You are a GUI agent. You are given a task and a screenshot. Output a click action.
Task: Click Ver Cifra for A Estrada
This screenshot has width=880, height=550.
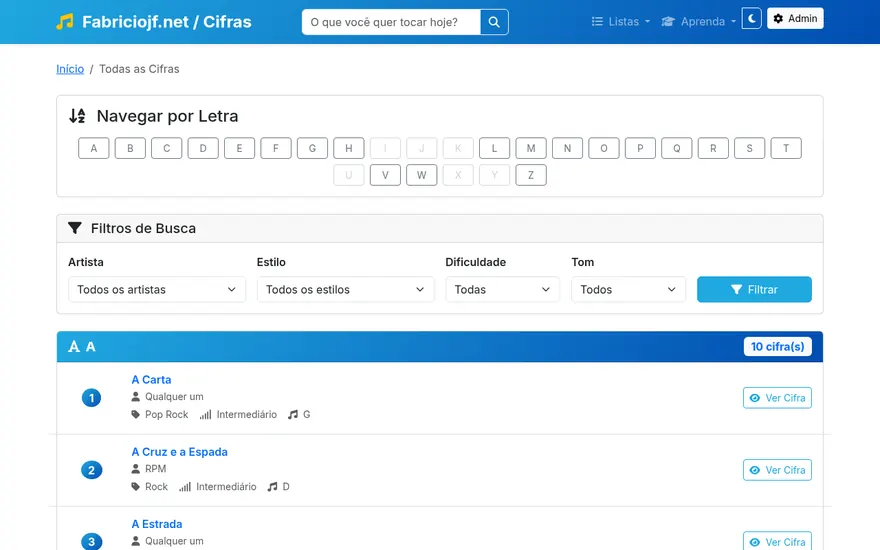[777, 542]
